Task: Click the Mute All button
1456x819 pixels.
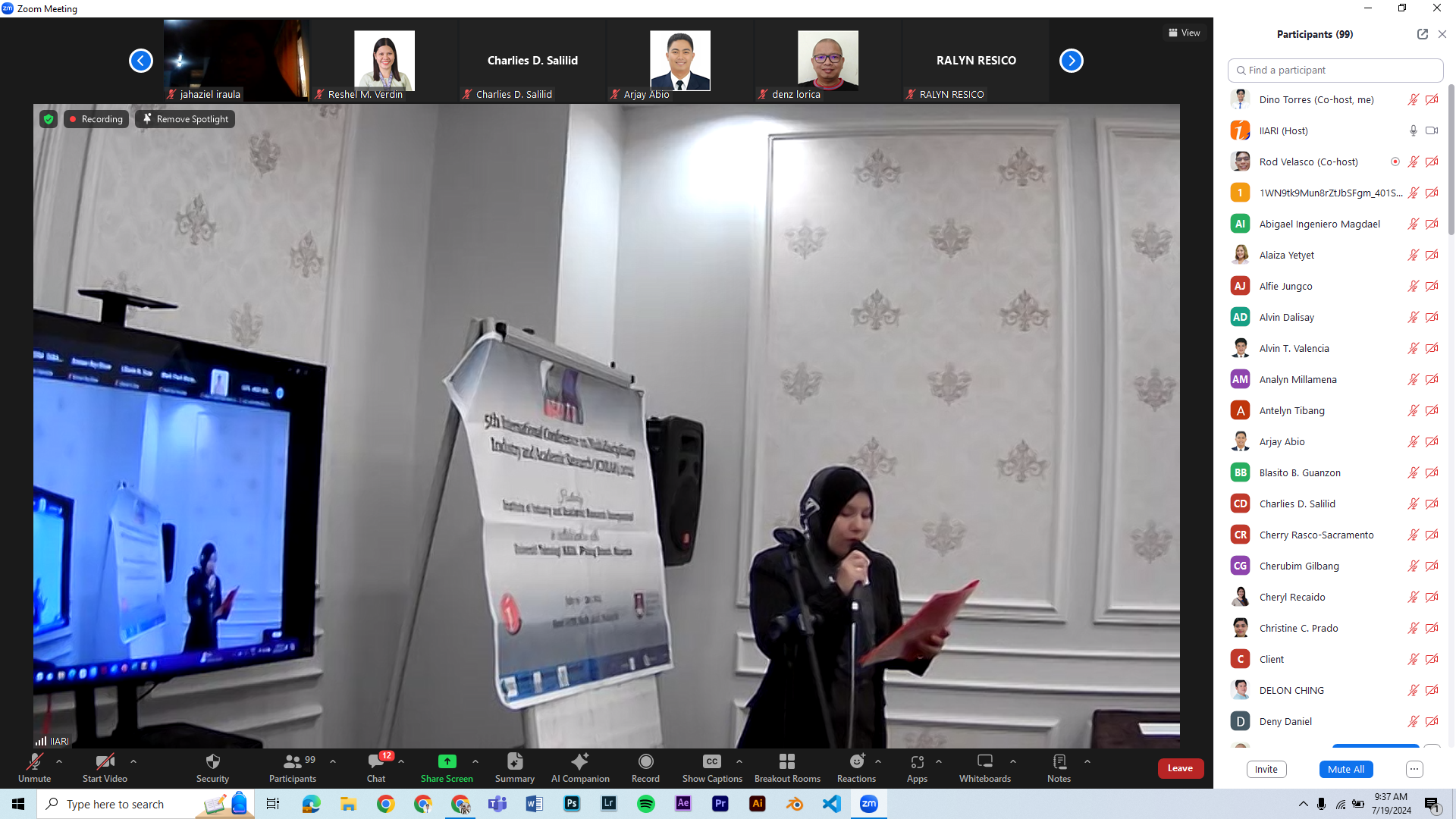Action: (x=1345, y=769)
